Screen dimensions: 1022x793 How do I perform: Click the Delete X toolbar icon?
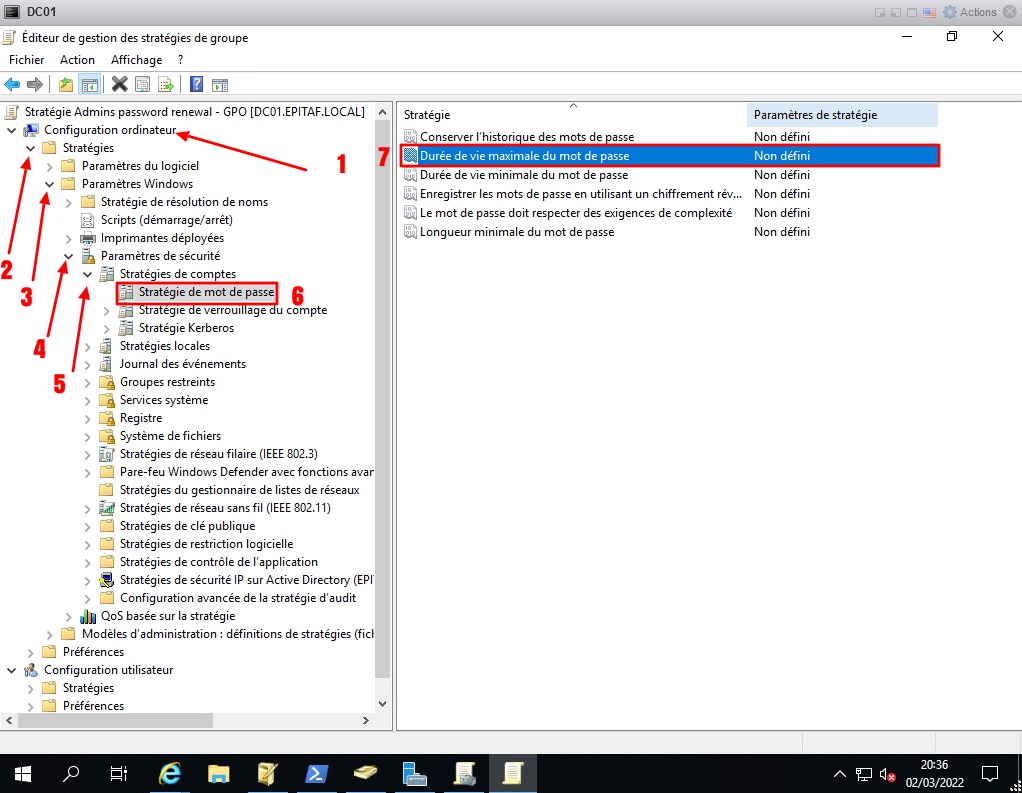[x=119, y=84]
